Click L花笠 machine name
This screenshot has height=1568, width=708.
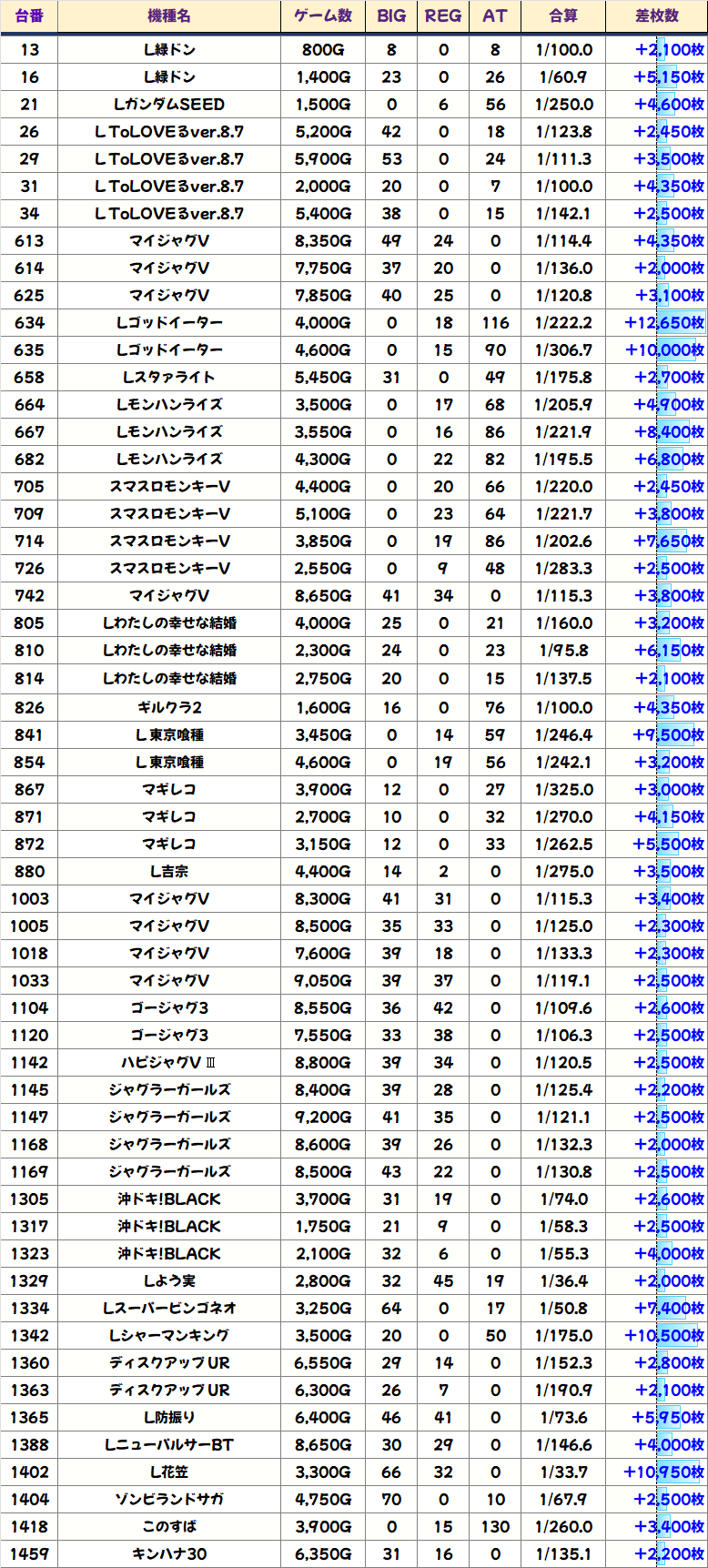click(x=169, y=1472)
